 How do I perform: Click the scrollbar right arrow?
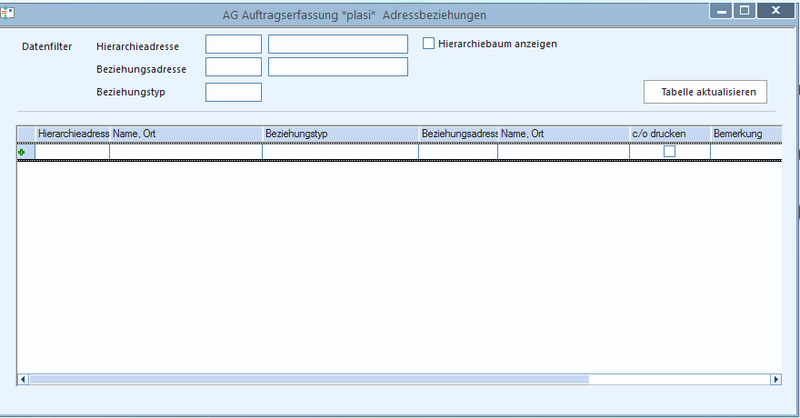click(776, 379)
